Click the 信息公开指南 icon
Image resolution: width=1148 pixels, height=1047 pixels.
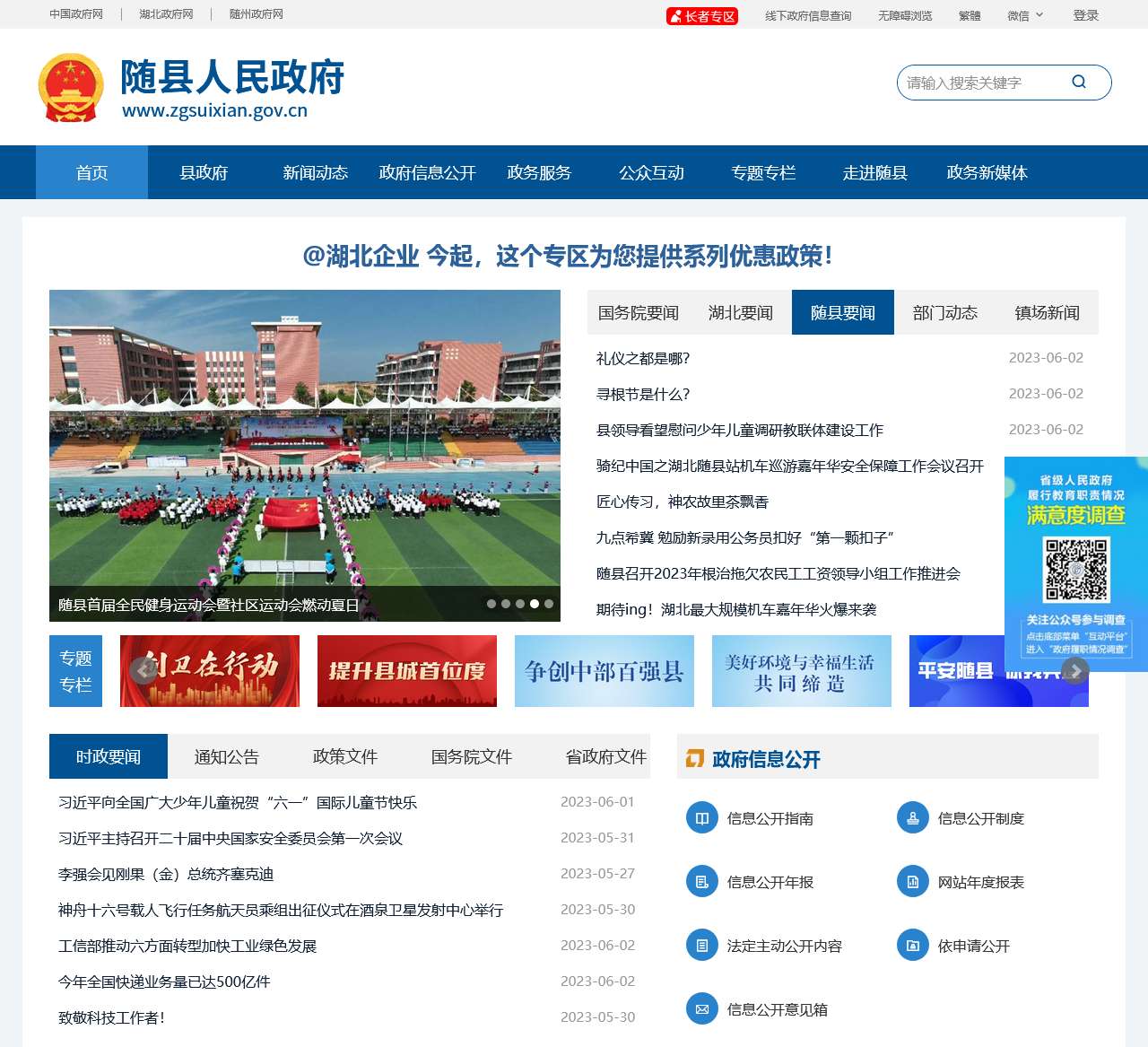tap(700, 817)
